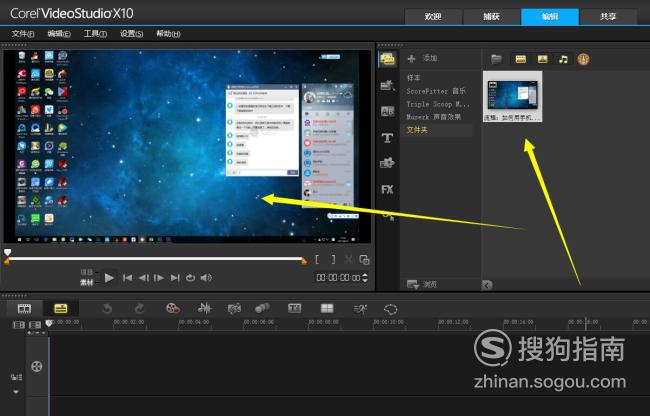This screenshot has height=416, width=650.
Task: Open the FX filter library
Action: [x=387, y=189]
